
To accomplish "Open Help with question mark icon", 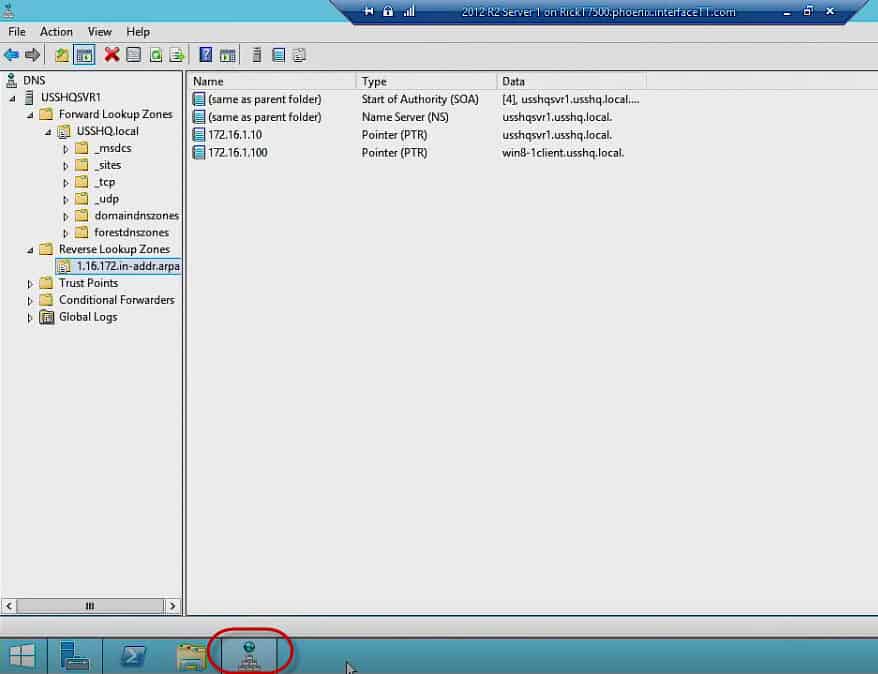I will (206, 55).
